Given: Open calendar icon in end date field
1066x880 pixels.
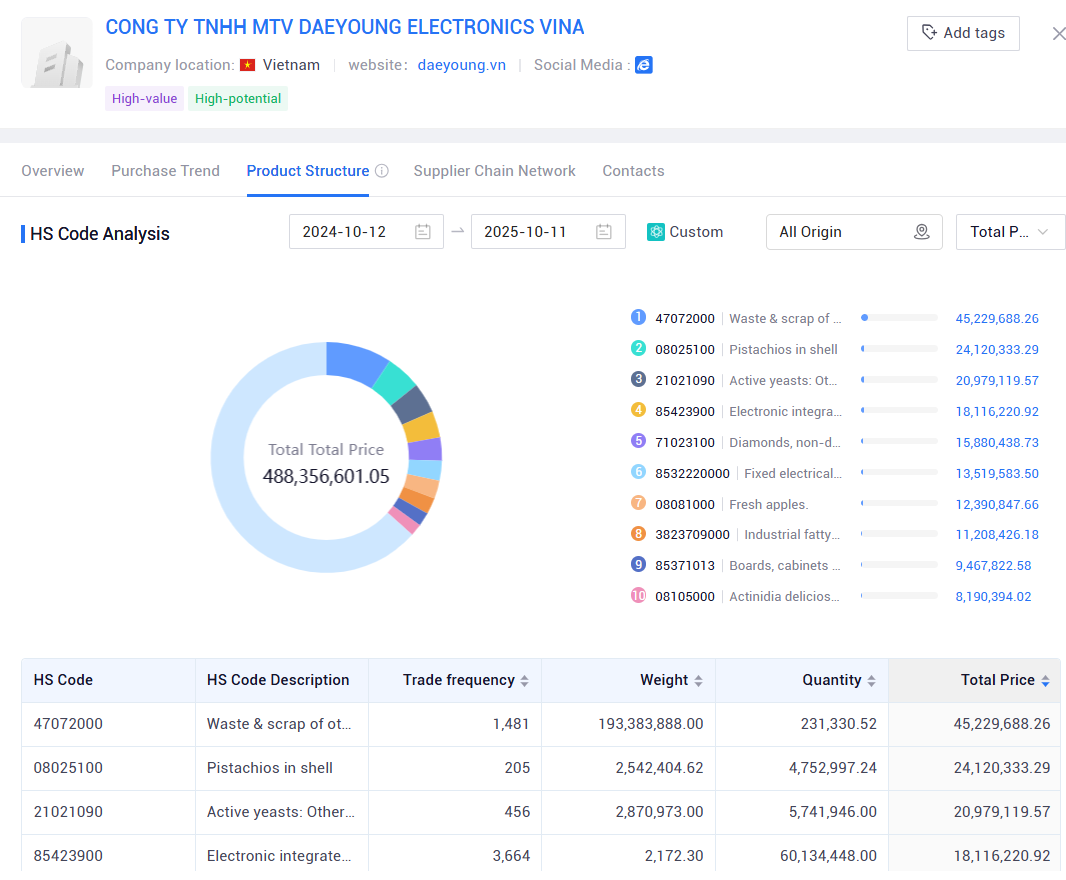Looking at the screenshot, I should click(x=604, y=232).
